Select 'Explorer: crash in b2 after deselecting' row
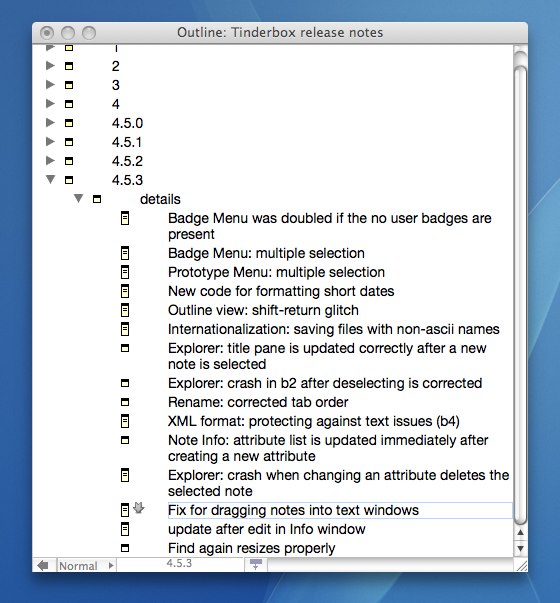The height and width of the screenshot is (603, 560). [325, 383]
